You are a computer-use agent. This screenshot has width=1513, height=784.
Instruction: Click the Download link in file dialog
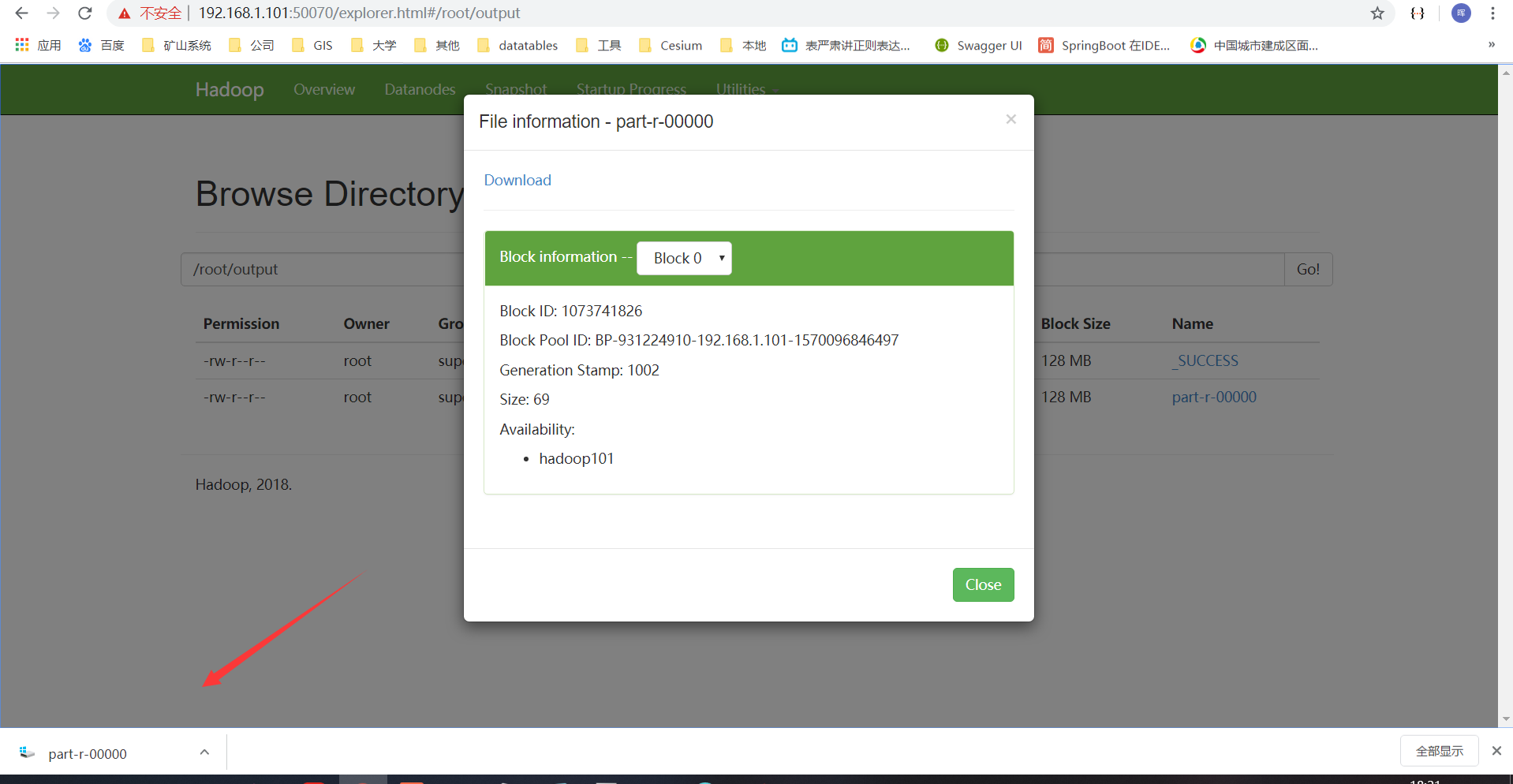click(517, 180)
